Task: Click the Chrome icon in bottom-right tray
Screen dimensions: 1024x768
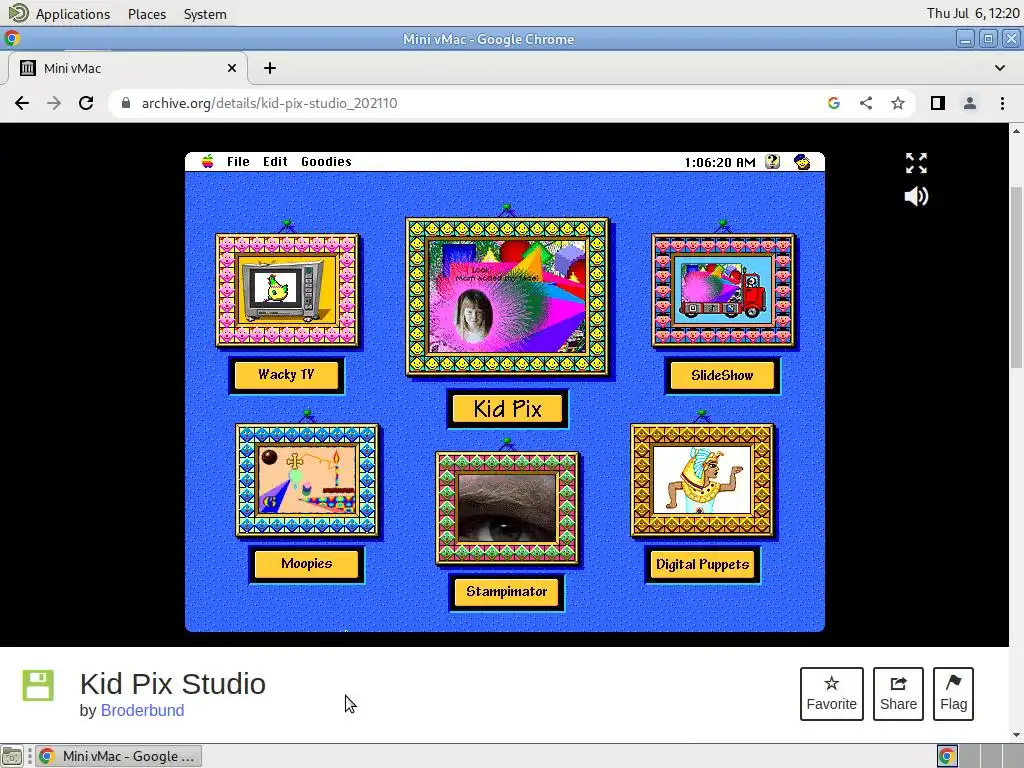Action: point(946,756)
